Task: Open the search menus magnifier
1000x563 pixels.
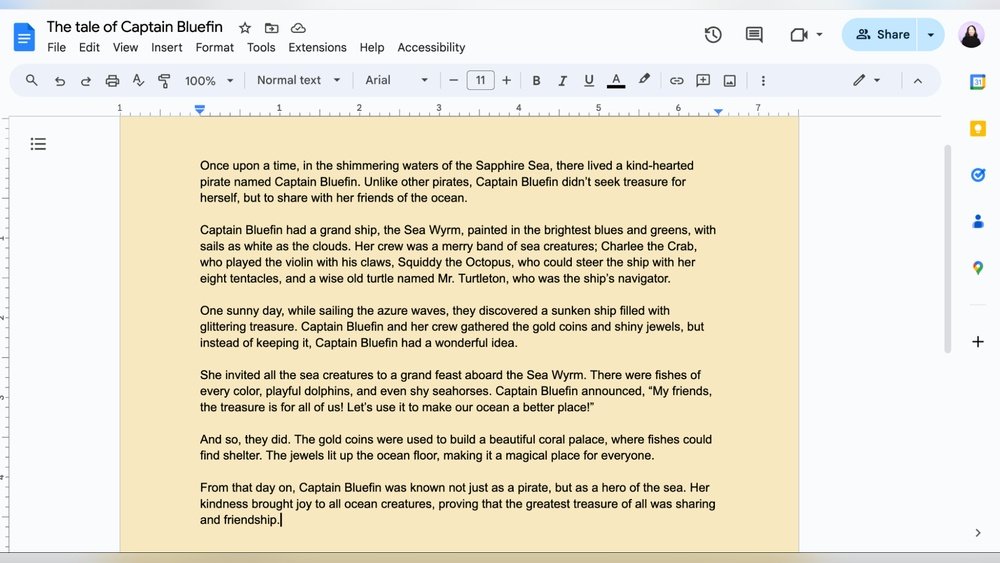Action: [x=31, y=80]
